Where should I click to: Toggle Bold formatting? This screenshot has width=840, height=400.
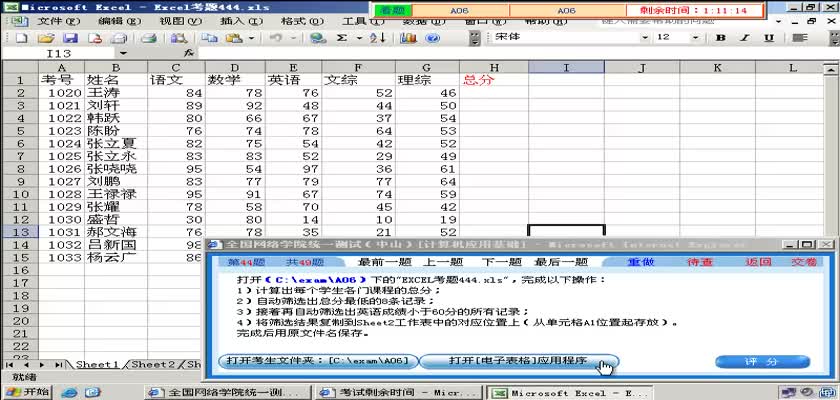tap(721, 37)
